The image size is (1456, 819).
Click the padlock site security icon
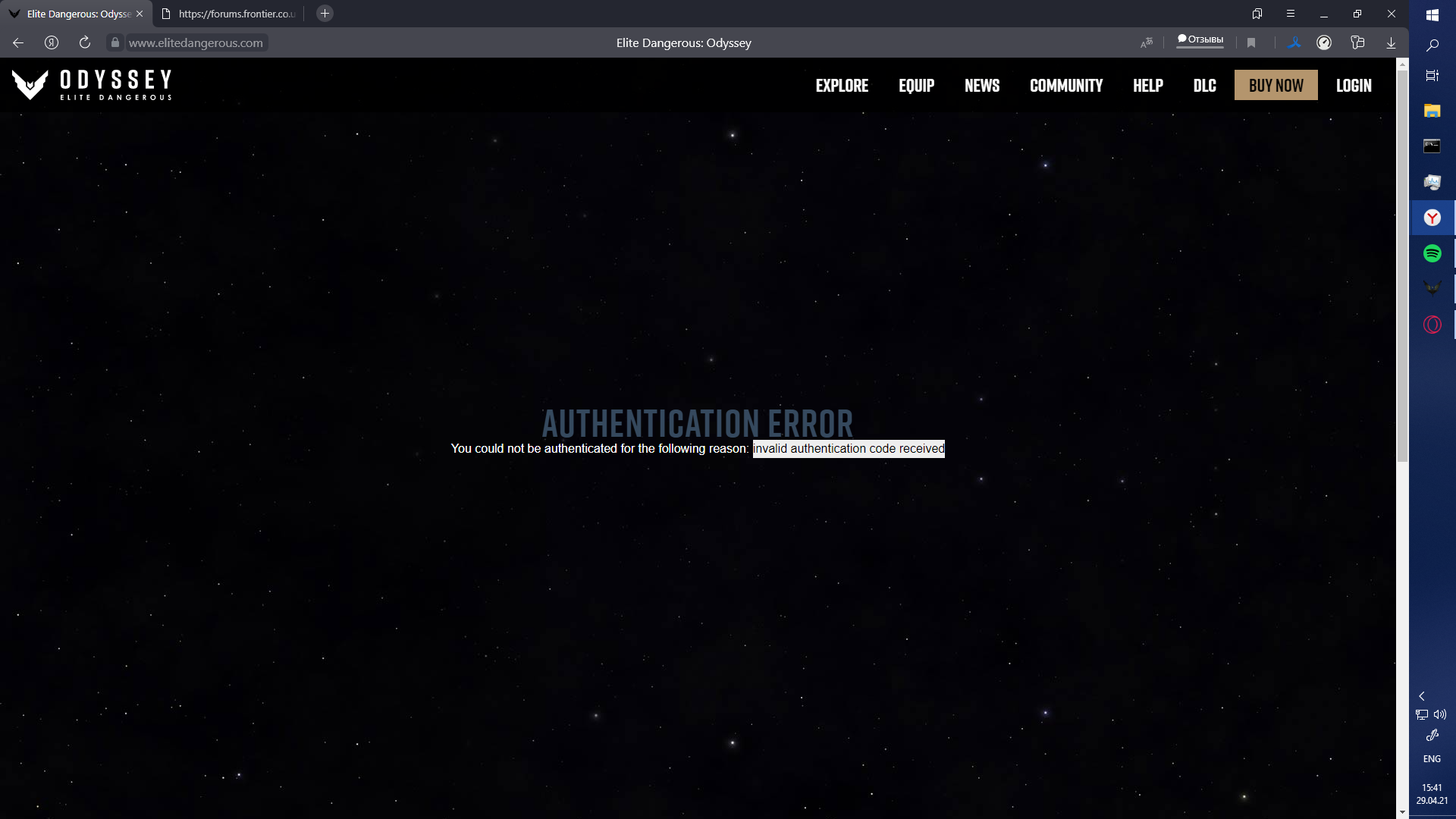(x=115, y=42)
